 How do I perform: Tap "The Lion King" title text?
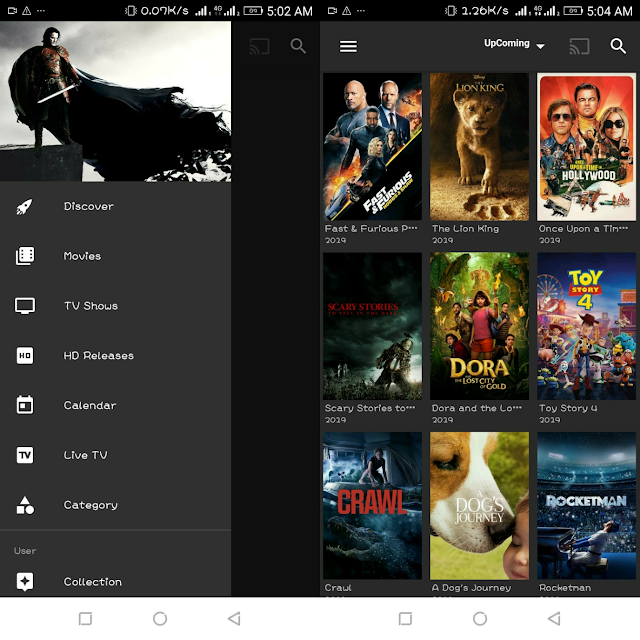coord(465,229)
